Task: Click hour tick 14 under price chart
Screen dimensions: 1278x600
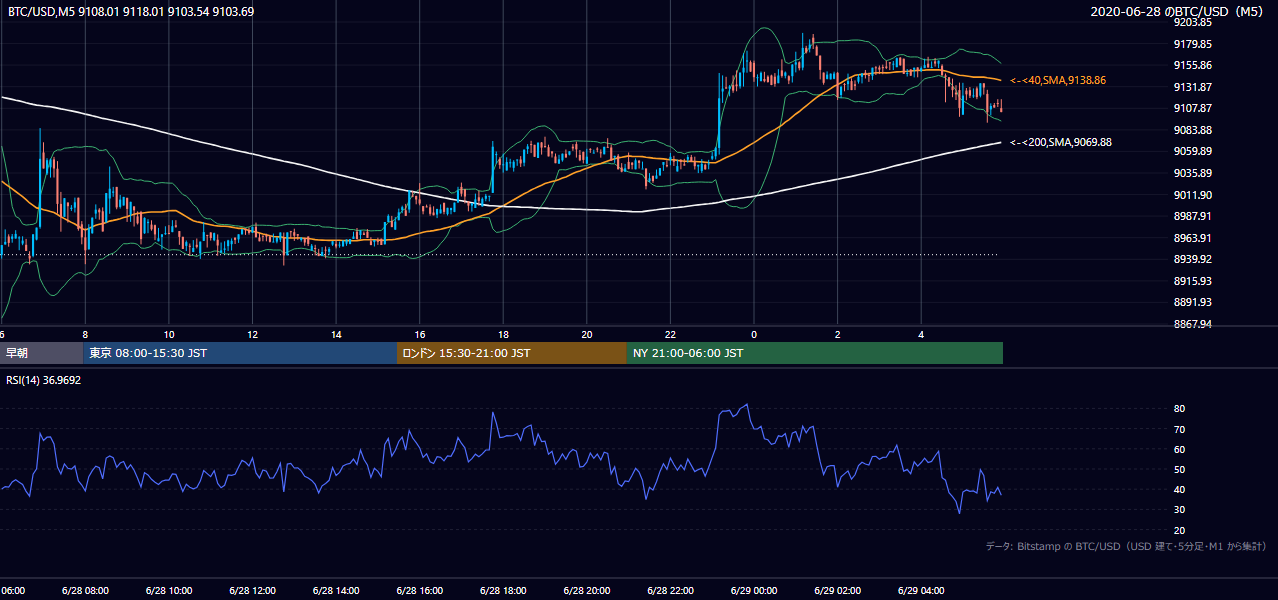Action: [x=336, y=334]
